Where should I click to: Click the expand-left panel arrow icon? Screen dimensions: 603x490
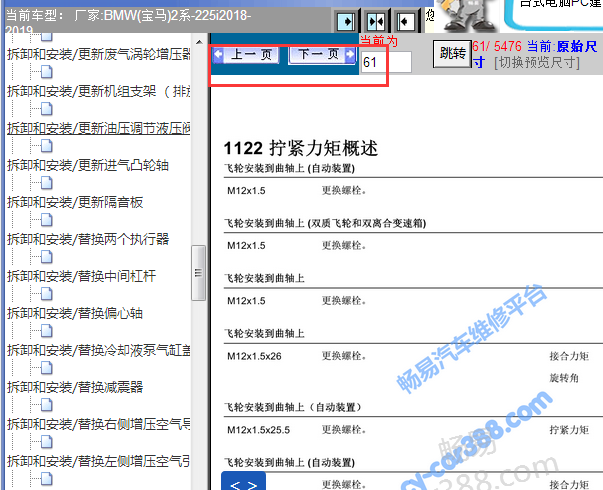pyautogui.click(x=405, y=22)
